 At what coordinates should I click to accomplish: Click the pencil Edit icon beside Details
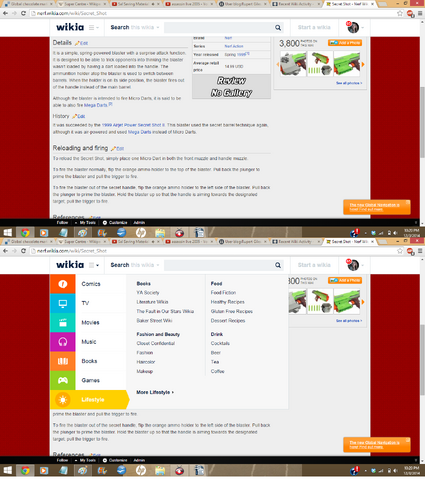pos(81,43)
